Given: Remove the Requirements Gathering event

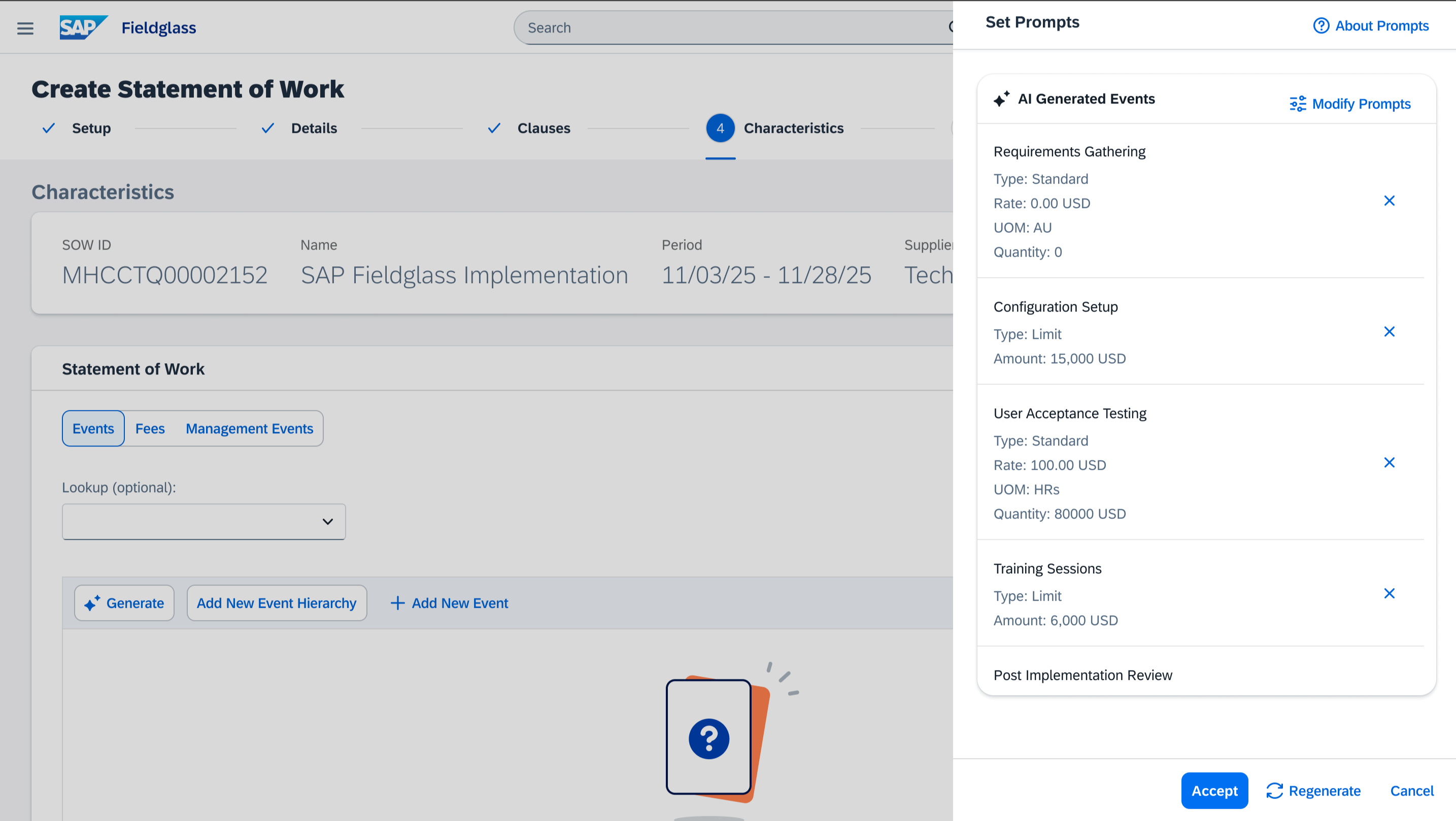Looking at the screenshot, I should 1389,201.
